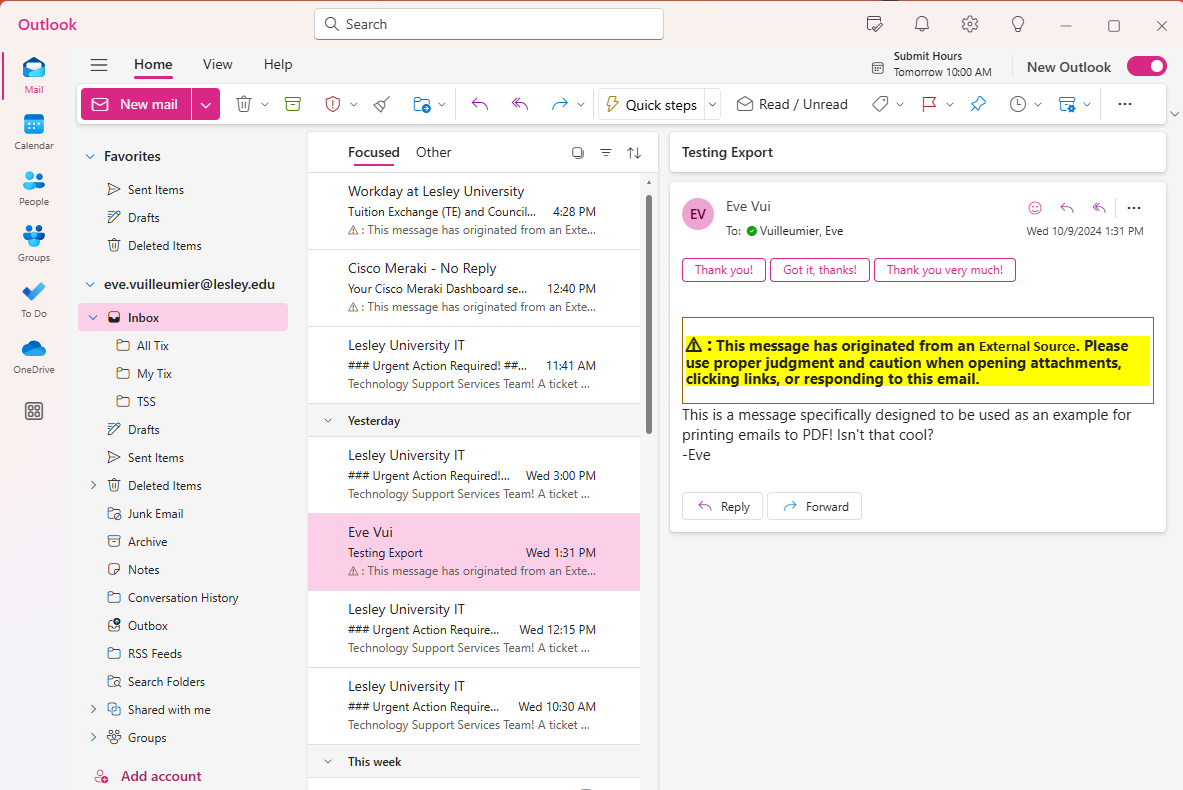The height and width of the screenshot is (790, 1183).
Task: Collapse the eve.vuilleumier@lesley.edu account
Action: point(90,284)
